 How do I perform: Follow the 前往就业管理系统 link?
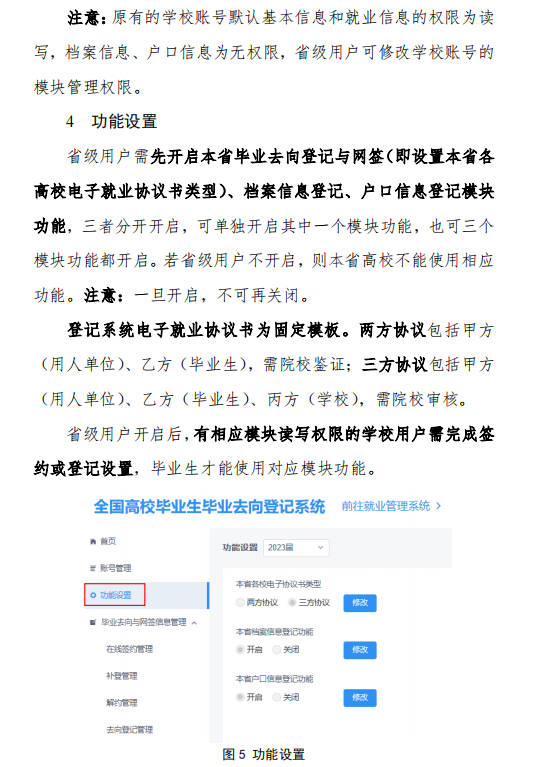386,506
